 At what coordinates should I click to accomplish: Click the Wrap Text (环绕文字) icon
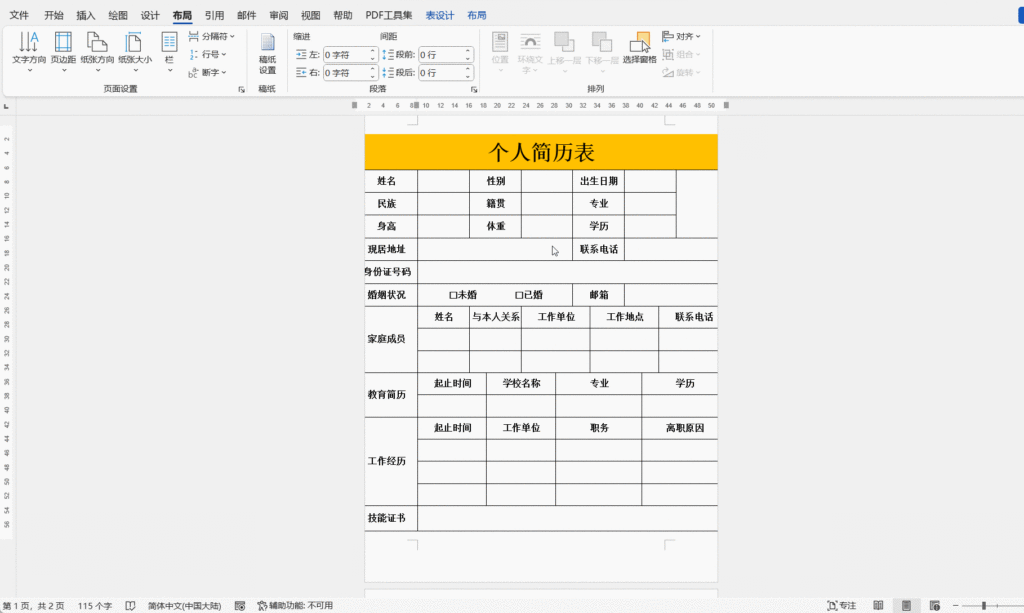pyautogui.click(x=530, y=52)
